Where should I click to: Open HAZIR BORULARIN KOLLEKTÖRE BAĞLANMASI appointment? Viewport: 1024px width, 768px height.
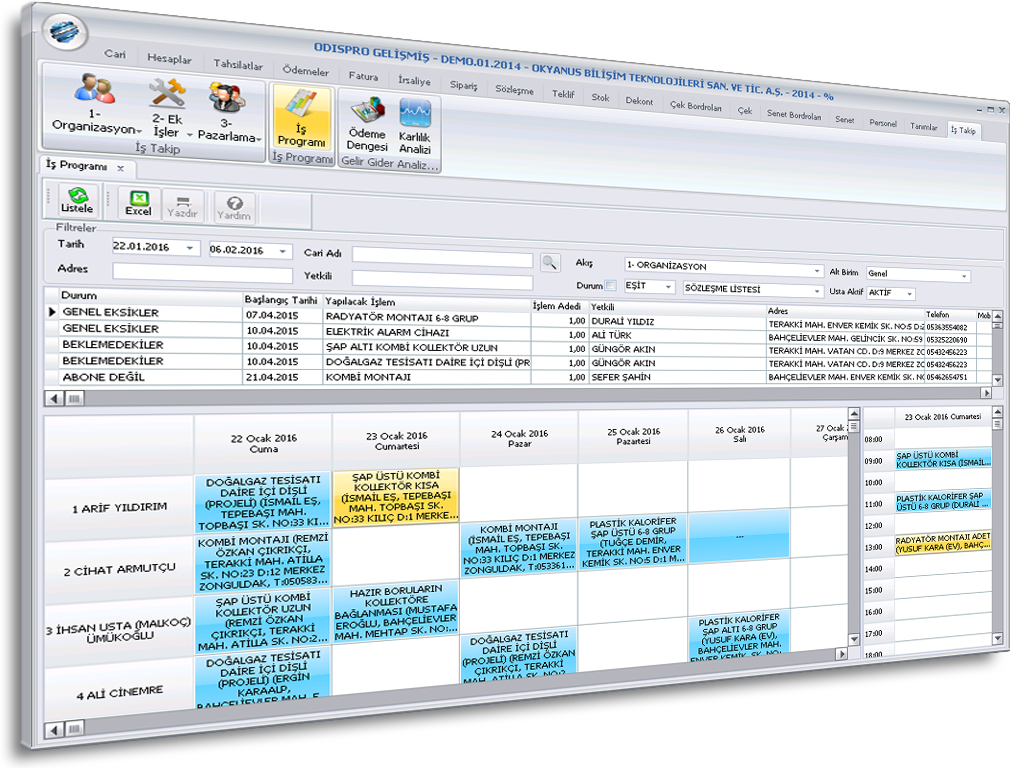point(396,610)
